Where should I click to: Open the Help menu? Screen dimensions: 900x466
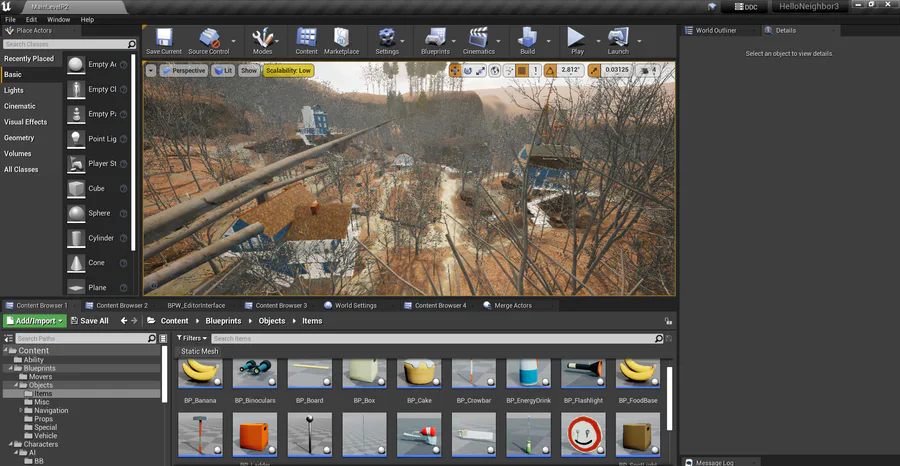(87, 20)
